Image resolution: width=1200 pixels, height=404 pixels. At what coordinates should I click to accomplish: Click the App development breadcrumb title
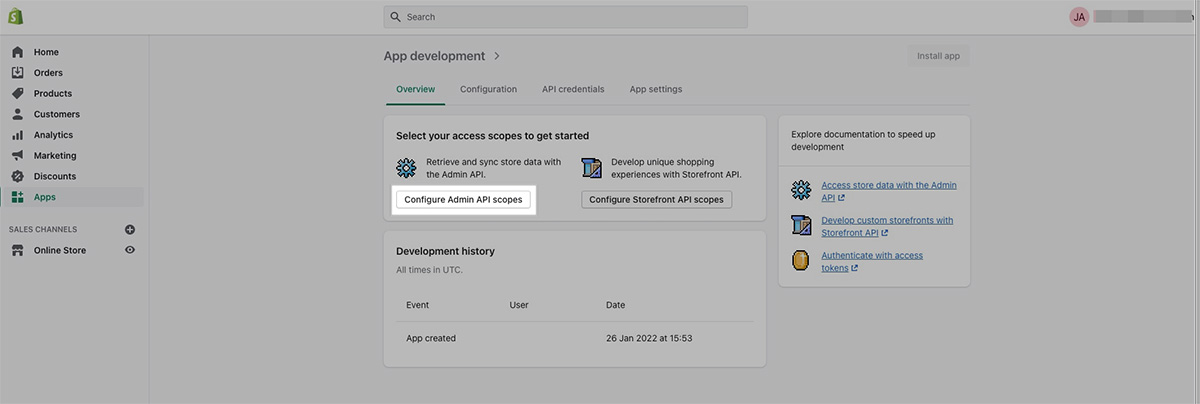coord(434,56)
